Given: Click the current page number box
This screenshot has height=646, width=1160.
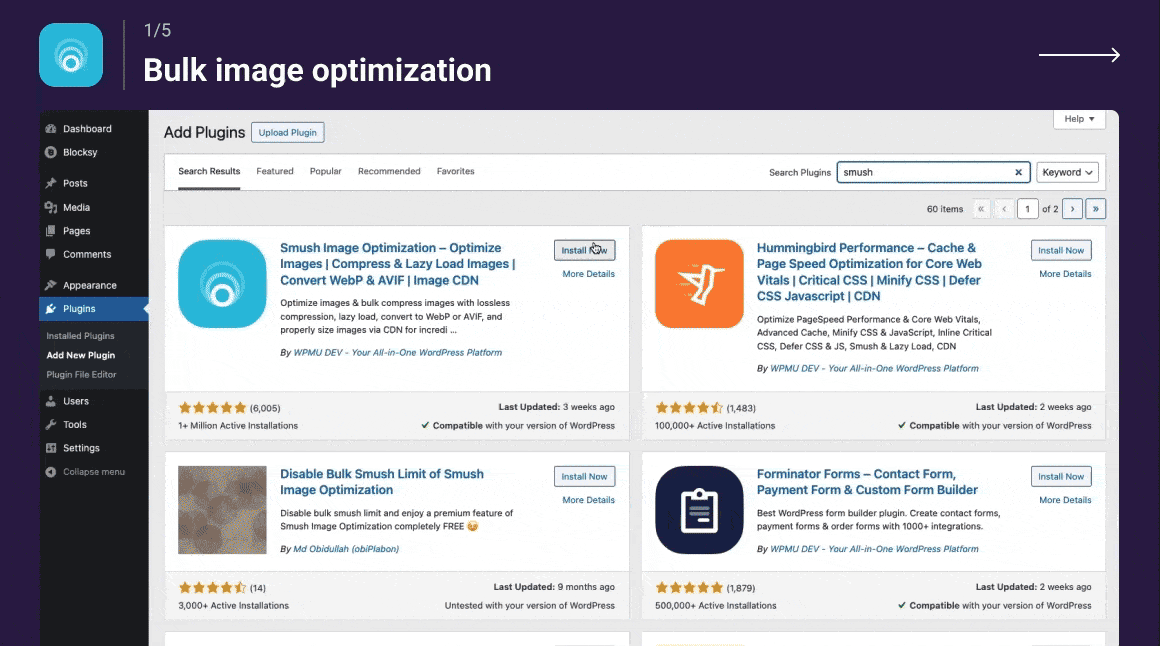Looking at the screenshot, I should click(1027, 209).
